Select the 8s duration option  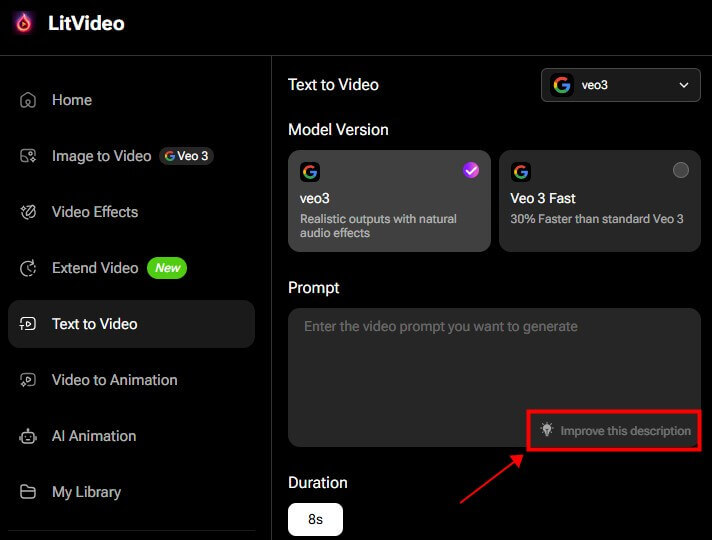coord(316,519)
